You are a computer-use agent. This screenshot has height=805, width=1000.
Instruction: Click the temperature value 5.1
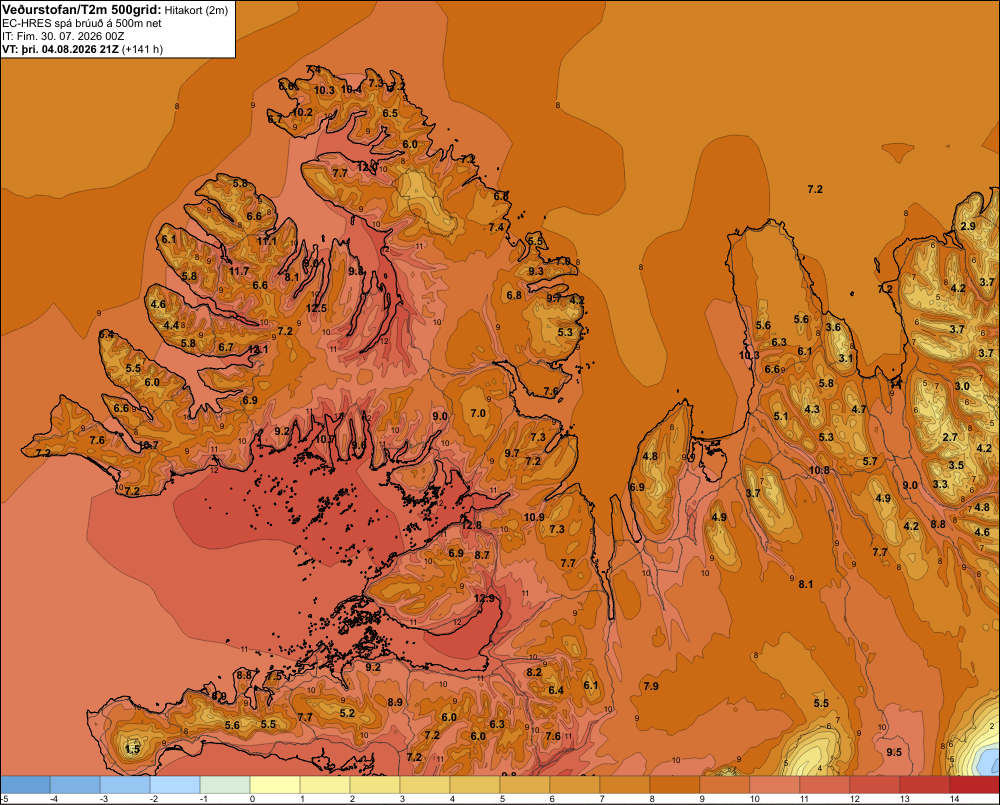(781, 416)
